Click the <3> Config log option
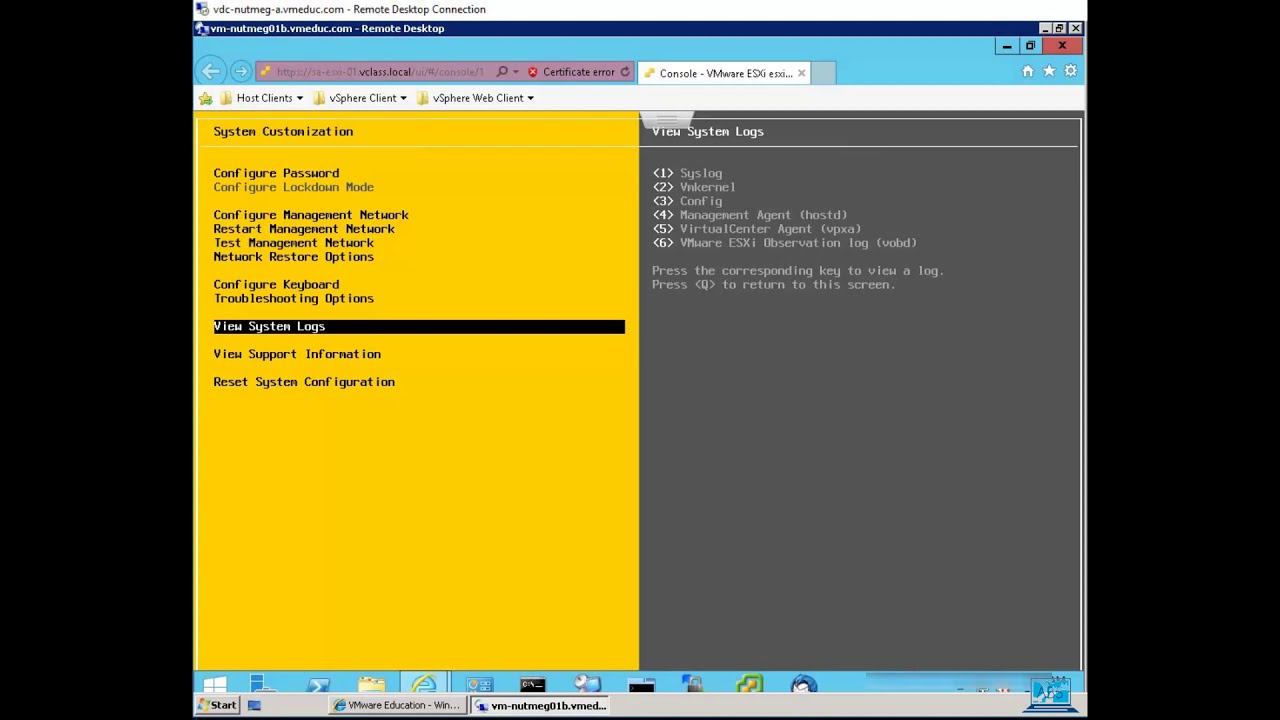Screen dimensions: 1280x720 [687, 201]
